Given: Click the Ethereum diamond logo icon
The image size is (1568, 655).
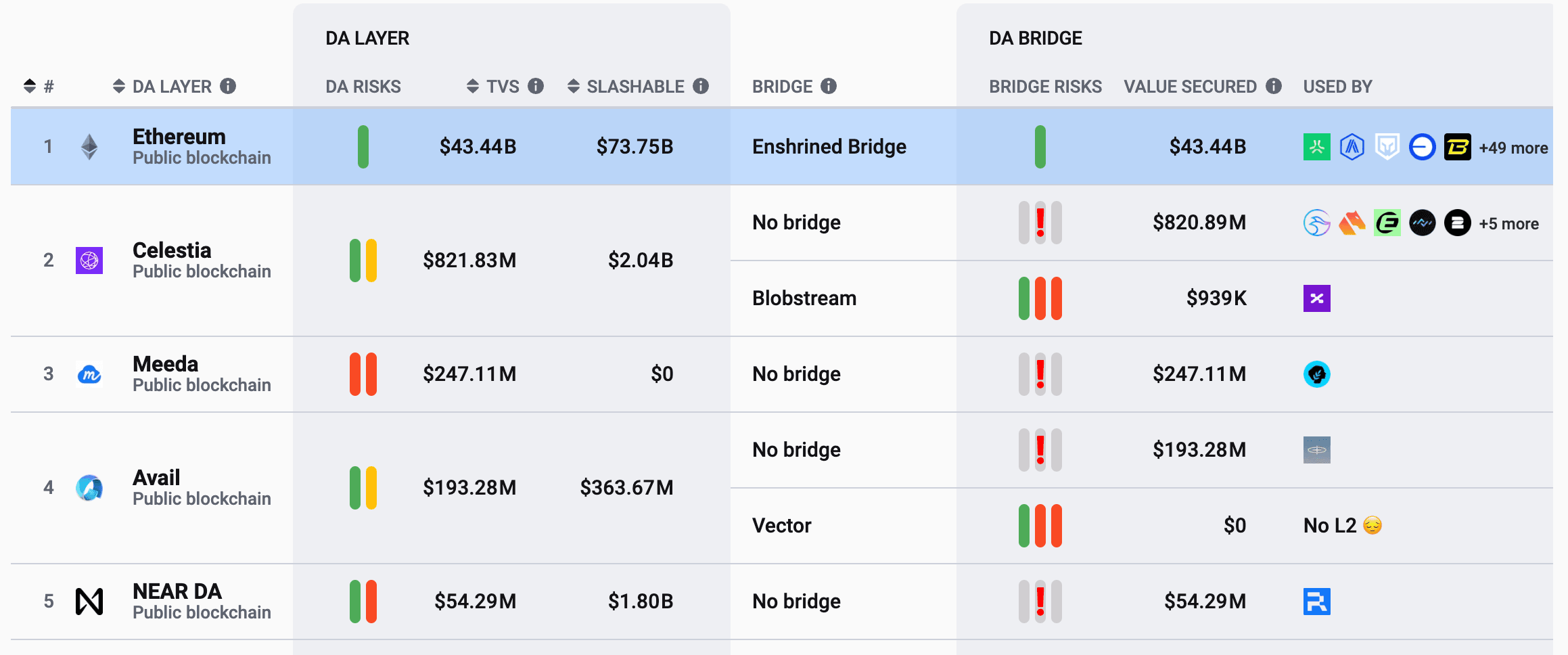Looking at the screenshot, I should point(89,147).
